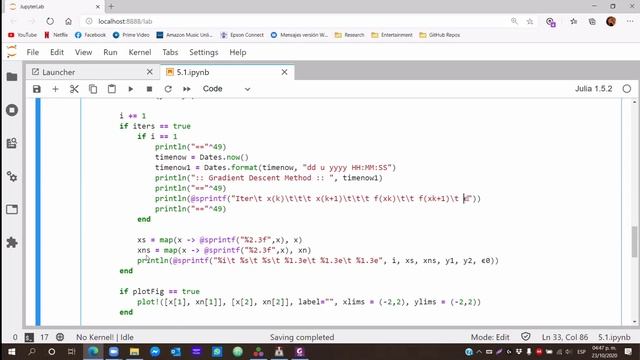
Task: Open the View menu
Action: coord(83,52)
